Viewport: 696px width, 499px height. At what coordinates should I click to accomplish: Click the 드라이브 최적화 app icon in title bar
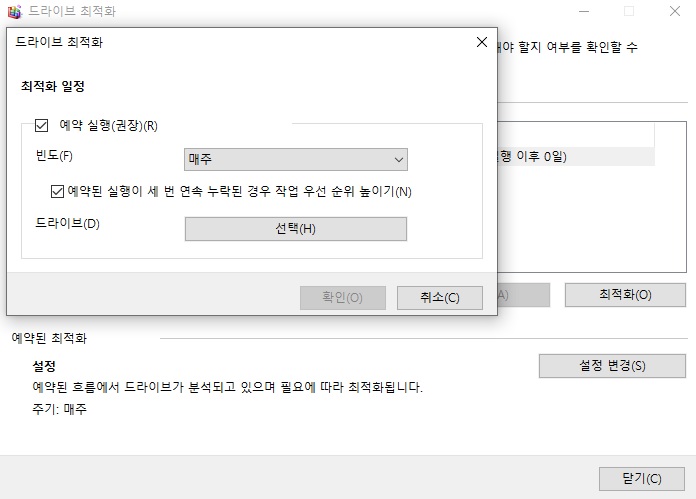(x=14, y=11)
